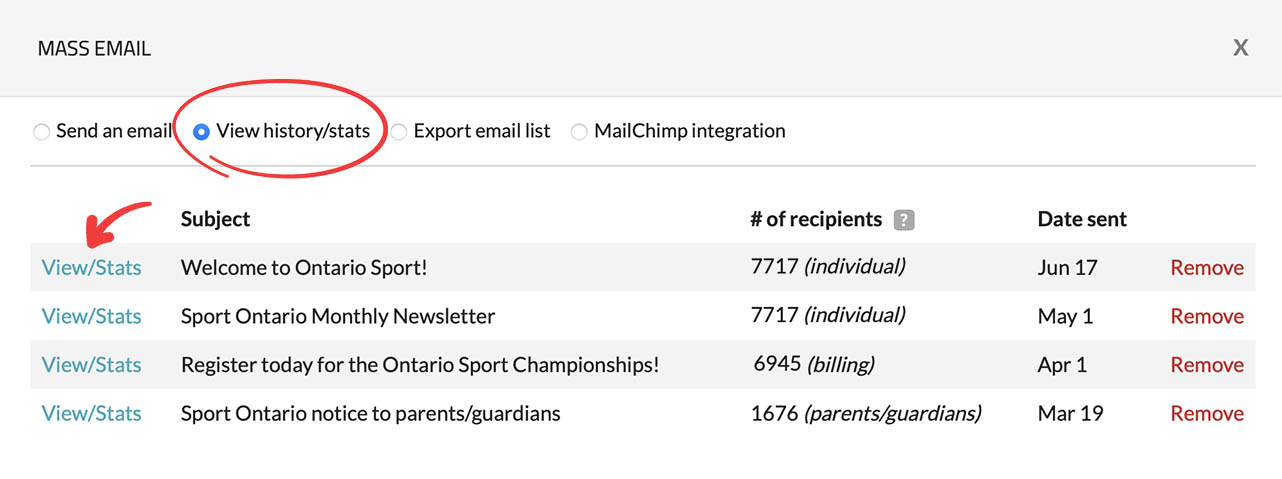View stats for parents/guardians notice email
Screen dimensions: 1282x479
(91, 414)
